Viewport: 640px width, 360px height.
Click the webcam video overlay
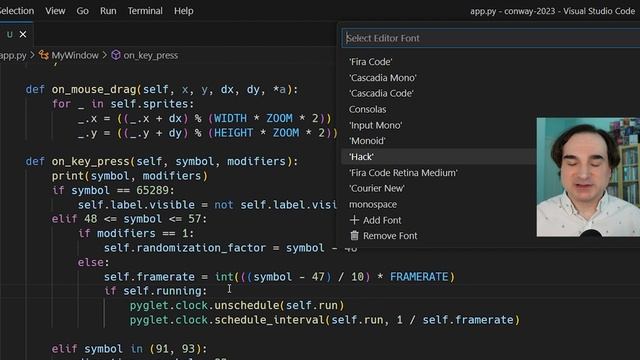(588, 177)
